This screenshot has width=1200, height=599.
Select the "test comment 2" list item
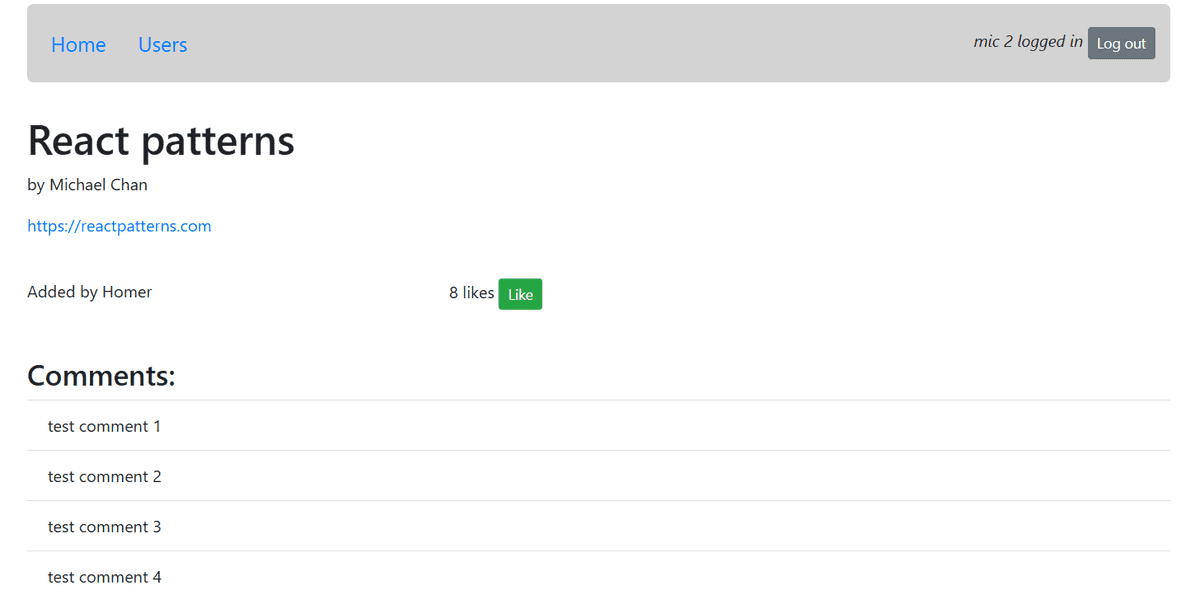(x=104, y=476)
